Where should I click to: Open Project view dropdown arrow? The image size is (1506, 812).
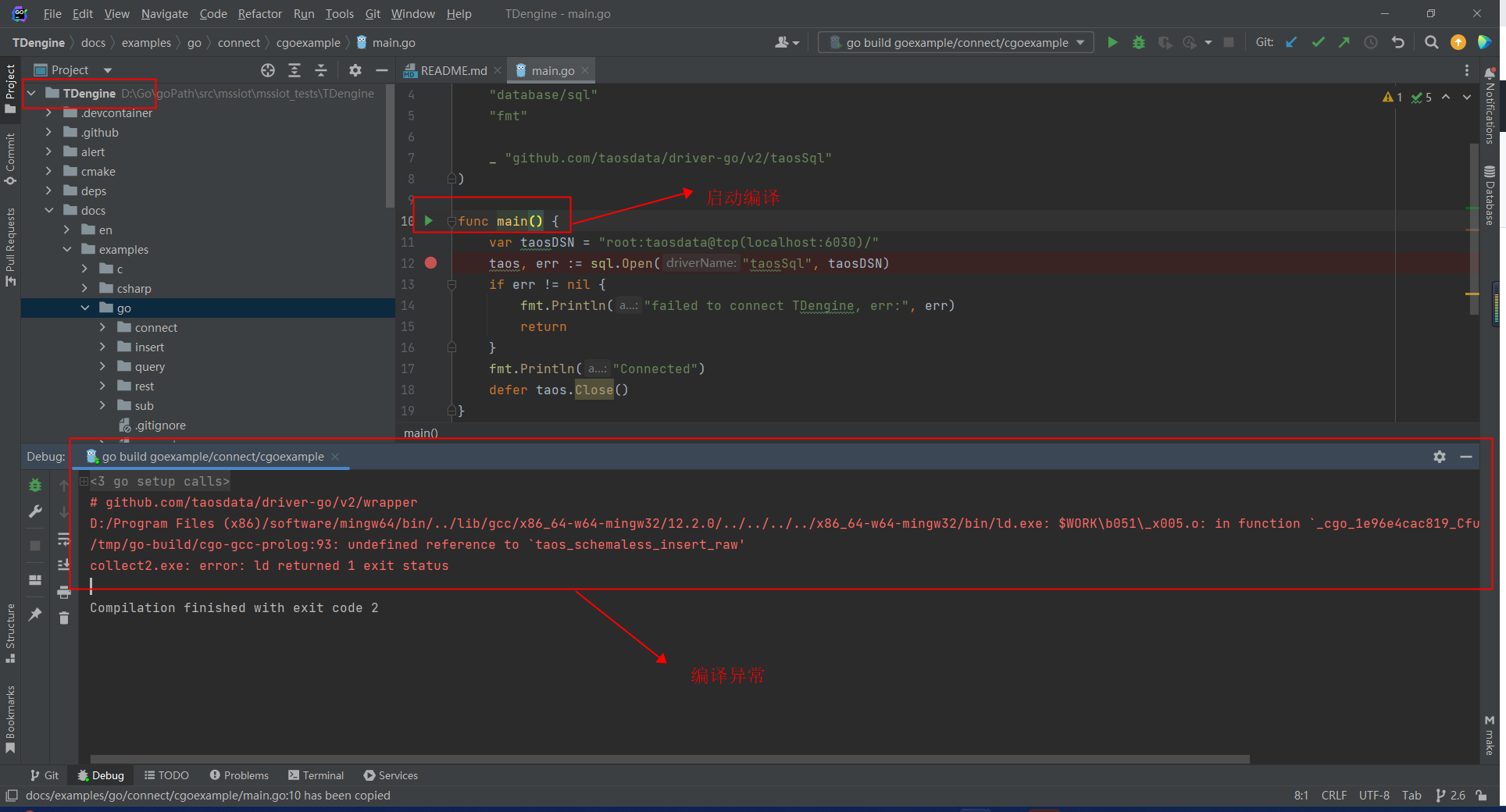pos(108,70)
